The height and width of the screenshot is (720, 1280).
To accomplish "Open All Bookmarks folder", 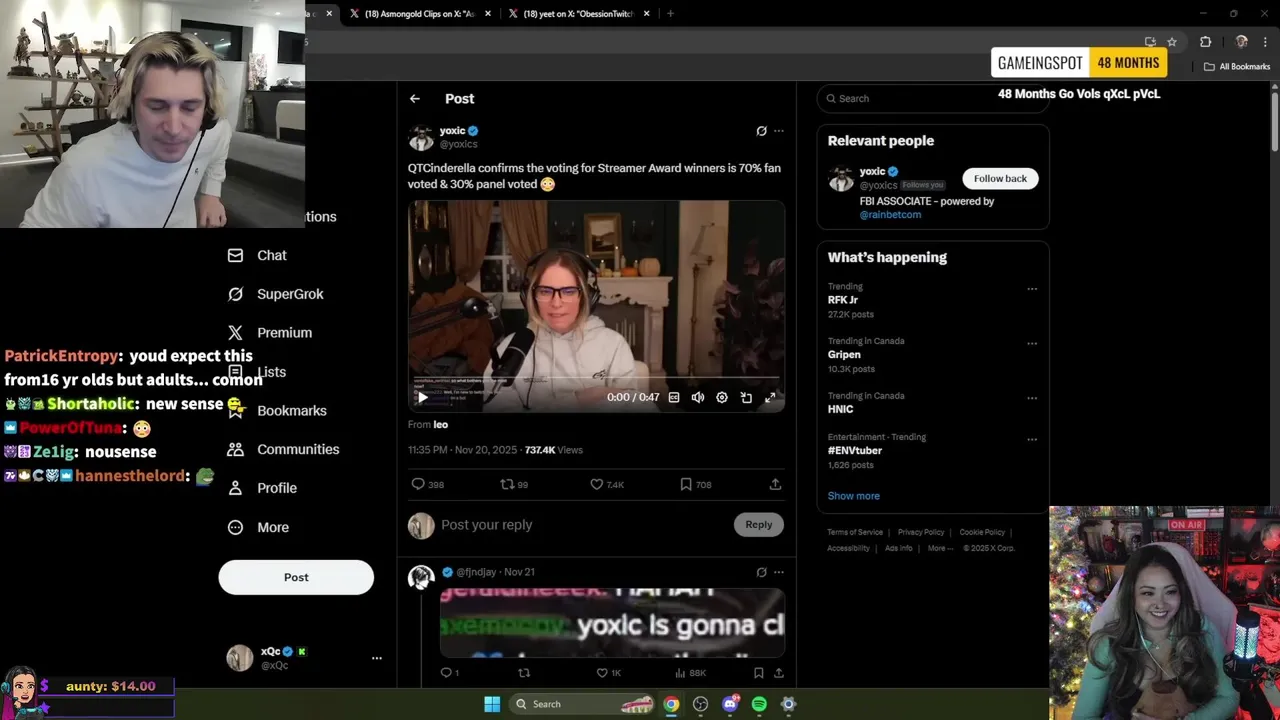I will coord(1237,67).
